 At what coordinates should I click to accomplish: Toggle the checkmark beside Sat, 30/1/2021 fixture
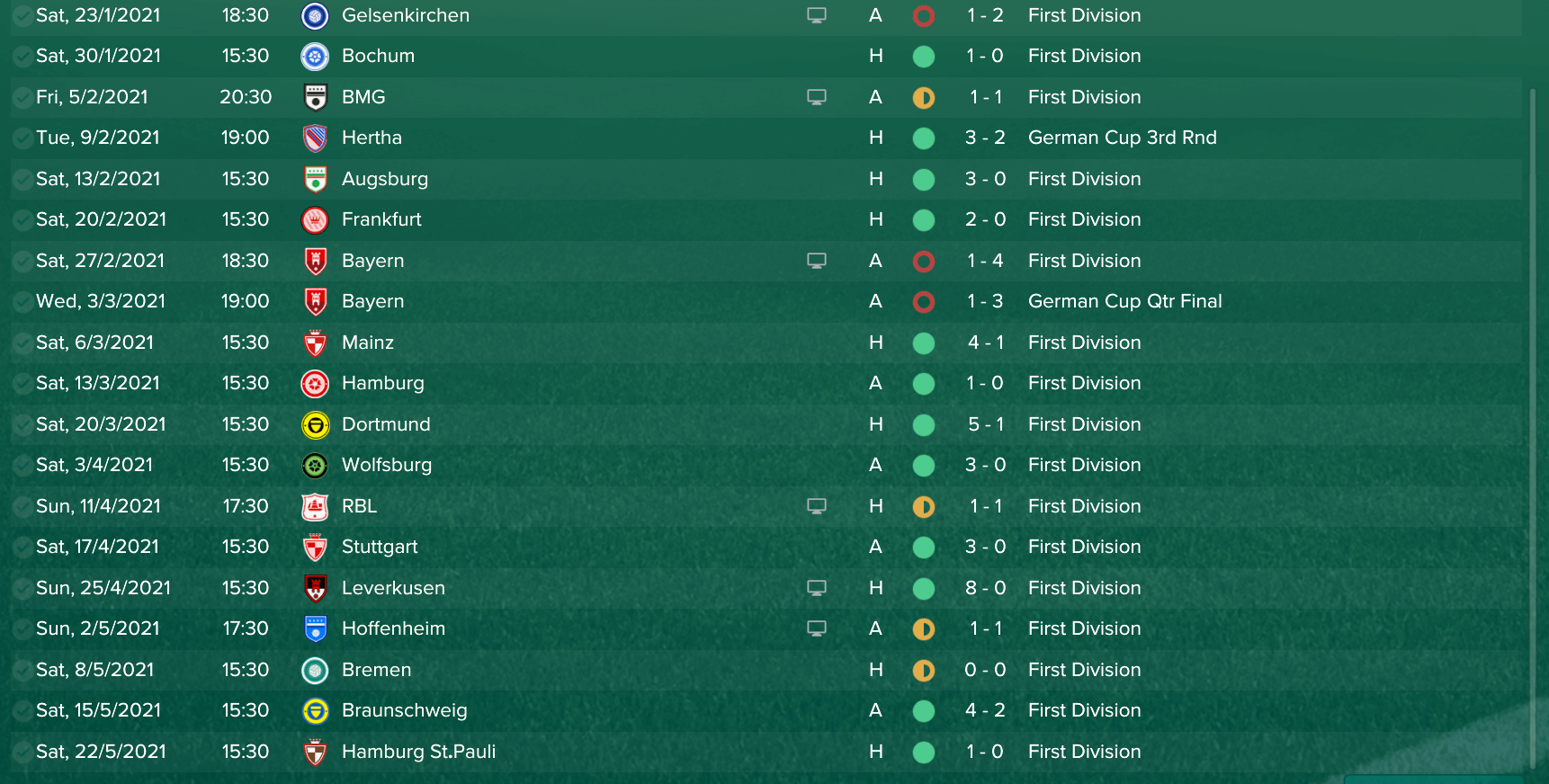[x=22, y=57]
